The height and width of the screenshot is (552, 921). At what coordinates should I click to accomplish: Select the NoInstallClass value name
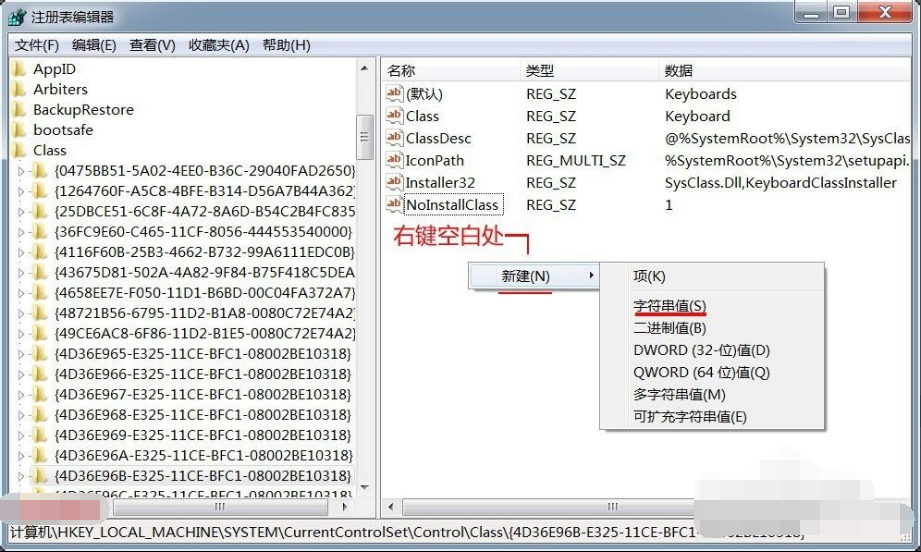[x=452, y=205]
